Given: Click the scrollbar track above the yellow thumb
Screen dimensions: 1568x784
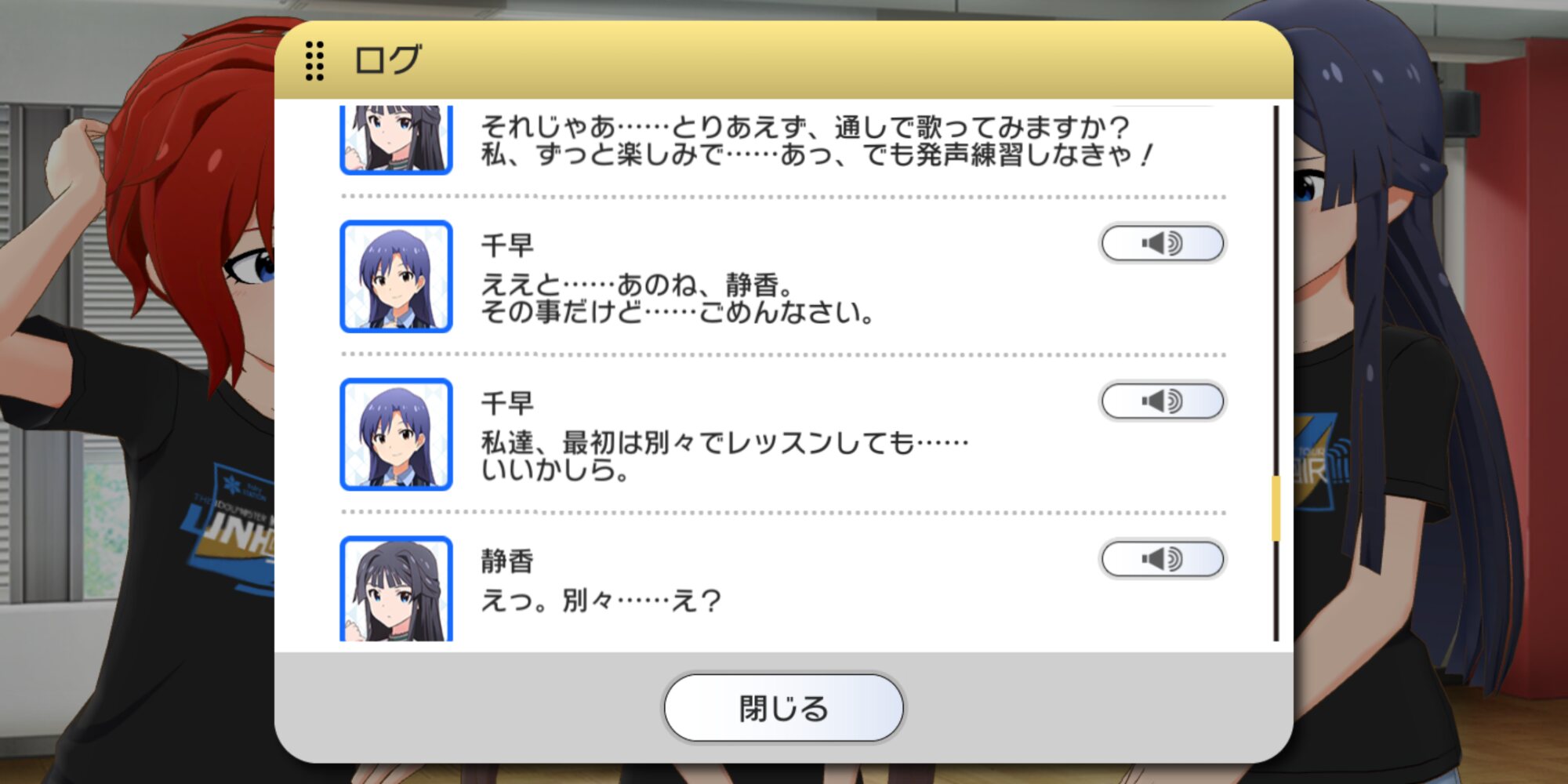Looking at the screenshot, I should 1276,290.
